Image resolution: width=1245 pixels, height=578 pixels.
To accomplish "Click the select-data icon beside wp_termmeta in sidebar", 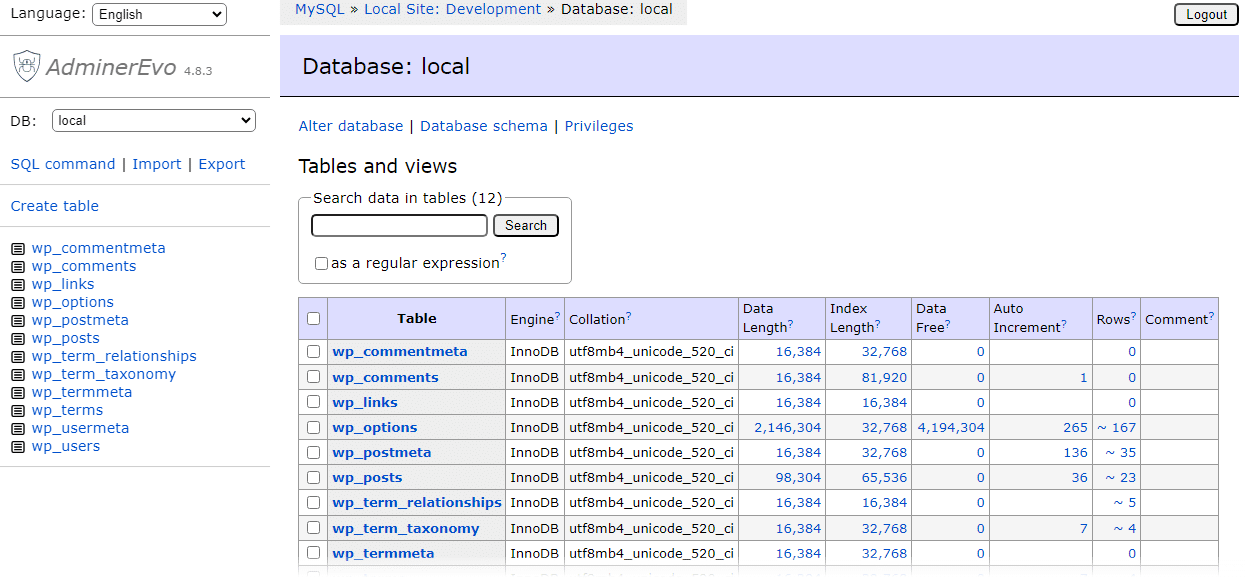I will [17, 393].
